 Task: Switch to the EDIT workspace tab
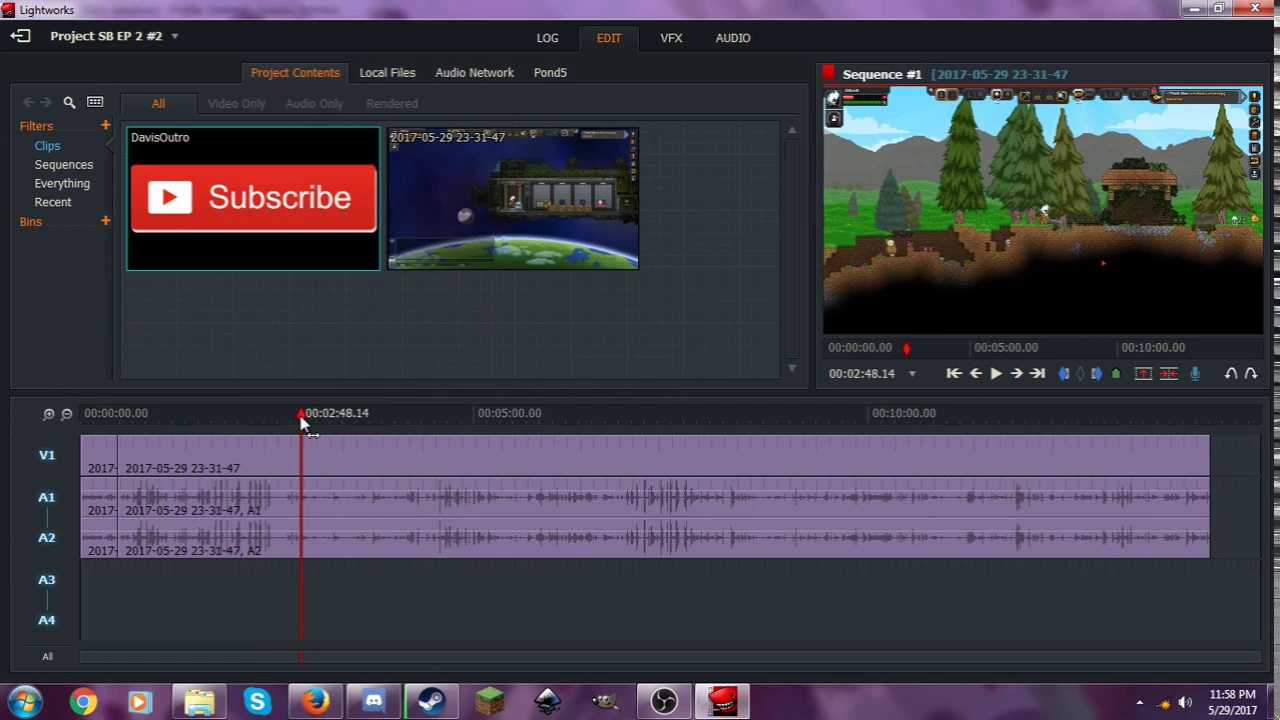[609, 38]
